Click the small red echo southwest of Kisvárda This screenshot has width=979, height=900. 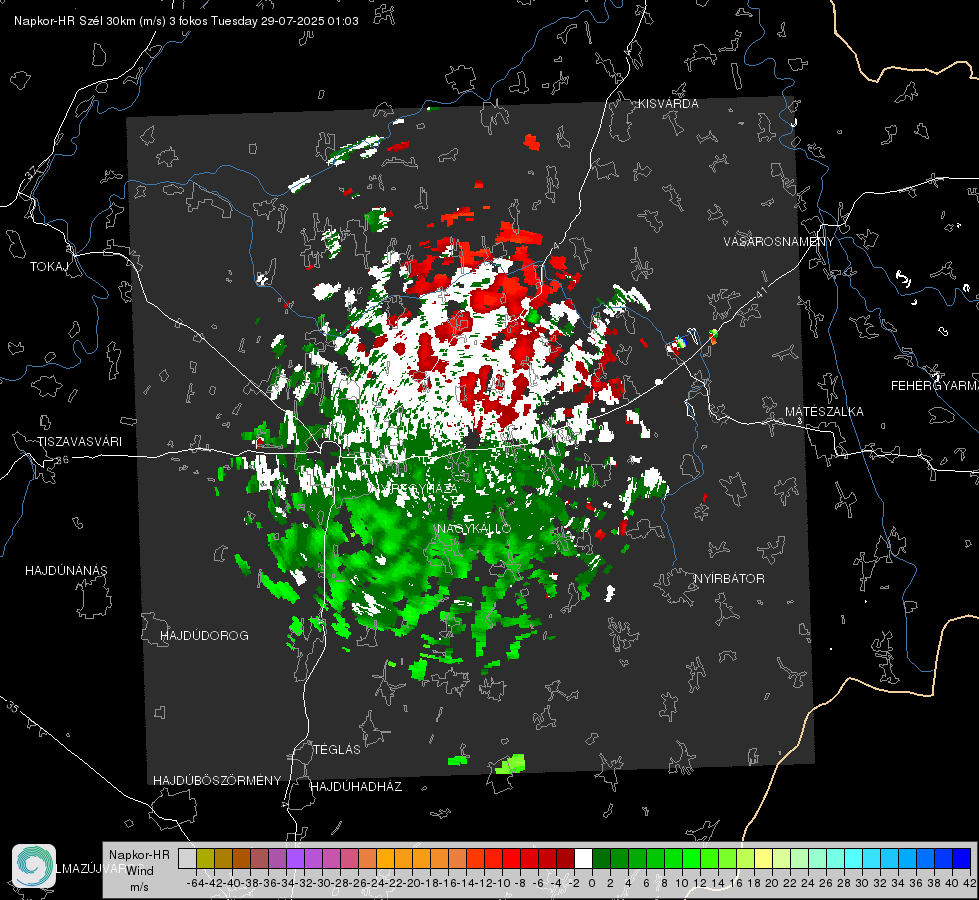[x=531, y=142]
